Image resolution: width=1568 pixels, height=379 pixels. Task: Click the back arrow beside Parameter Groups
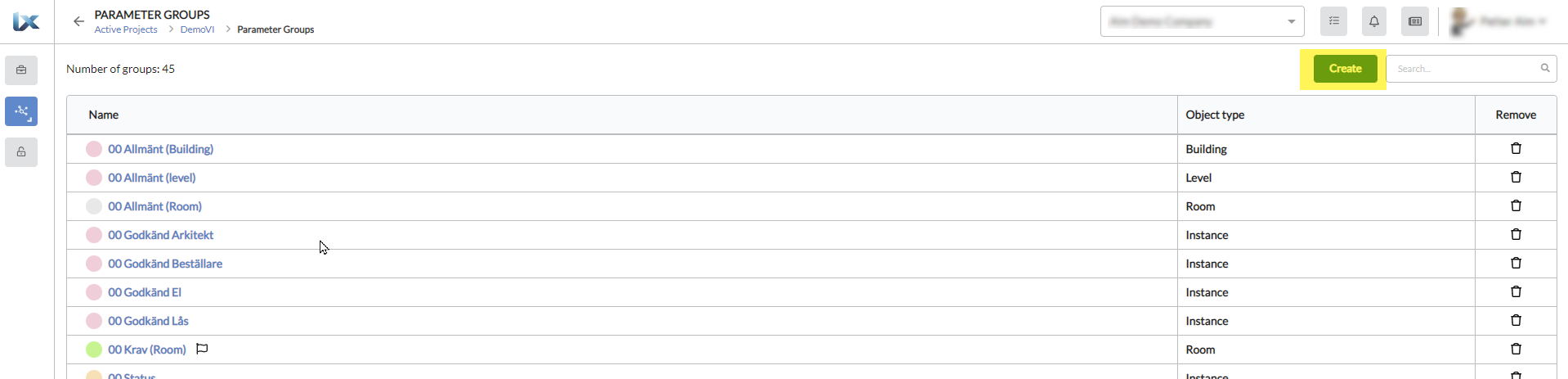point(78,21)
